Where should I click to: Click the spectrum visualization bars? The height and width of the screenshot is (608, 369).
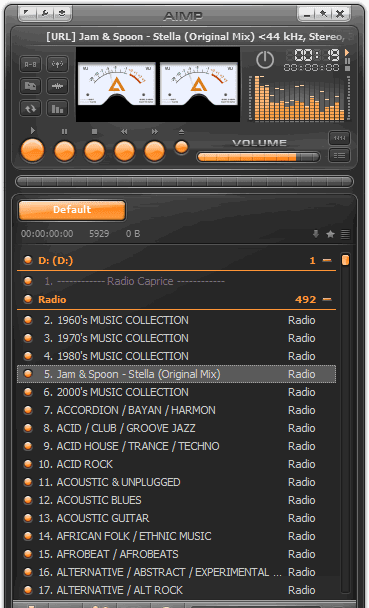(299, 98)
